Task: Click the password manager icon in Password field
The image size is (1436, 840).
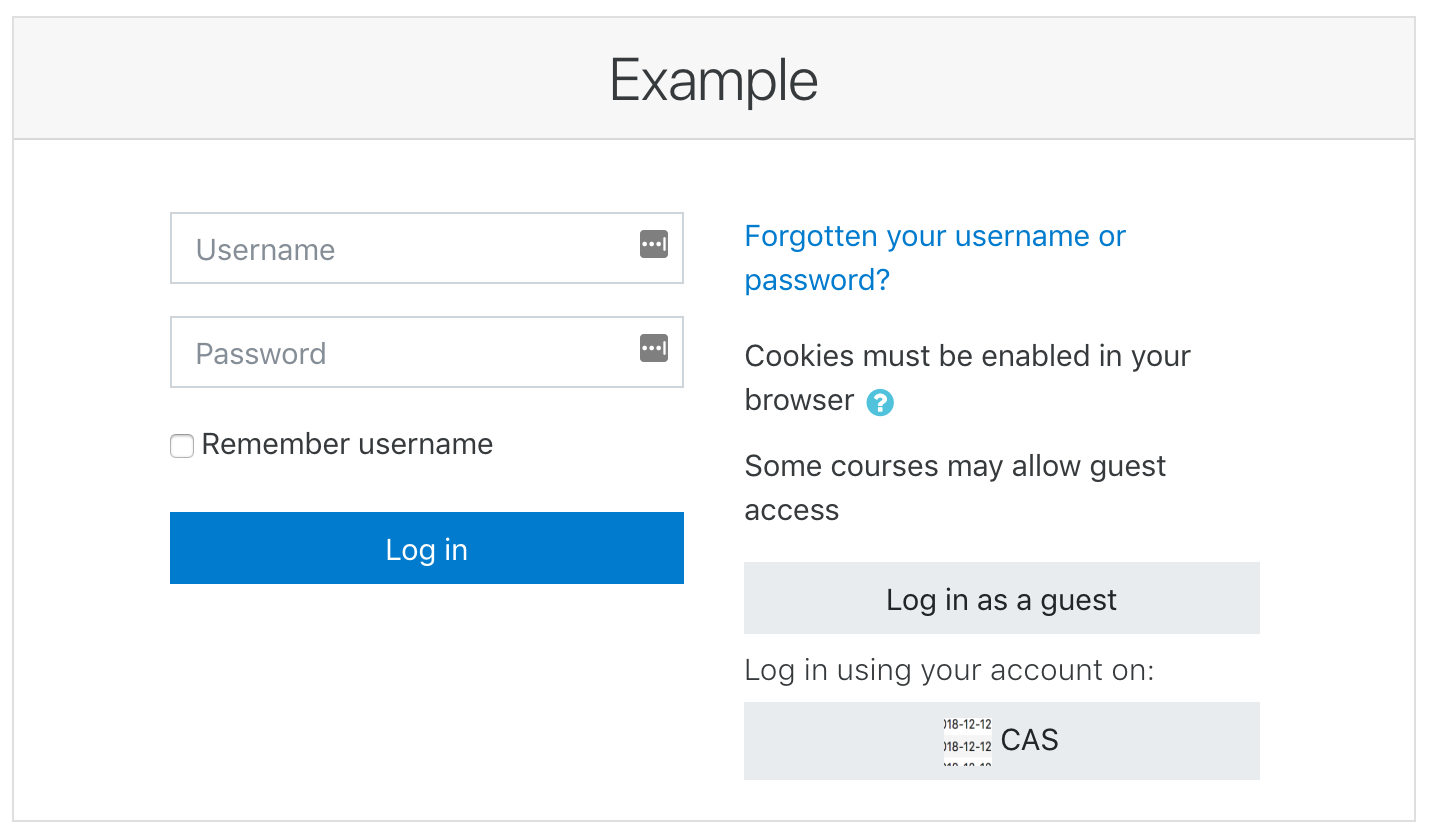Action: click(654, 348)
